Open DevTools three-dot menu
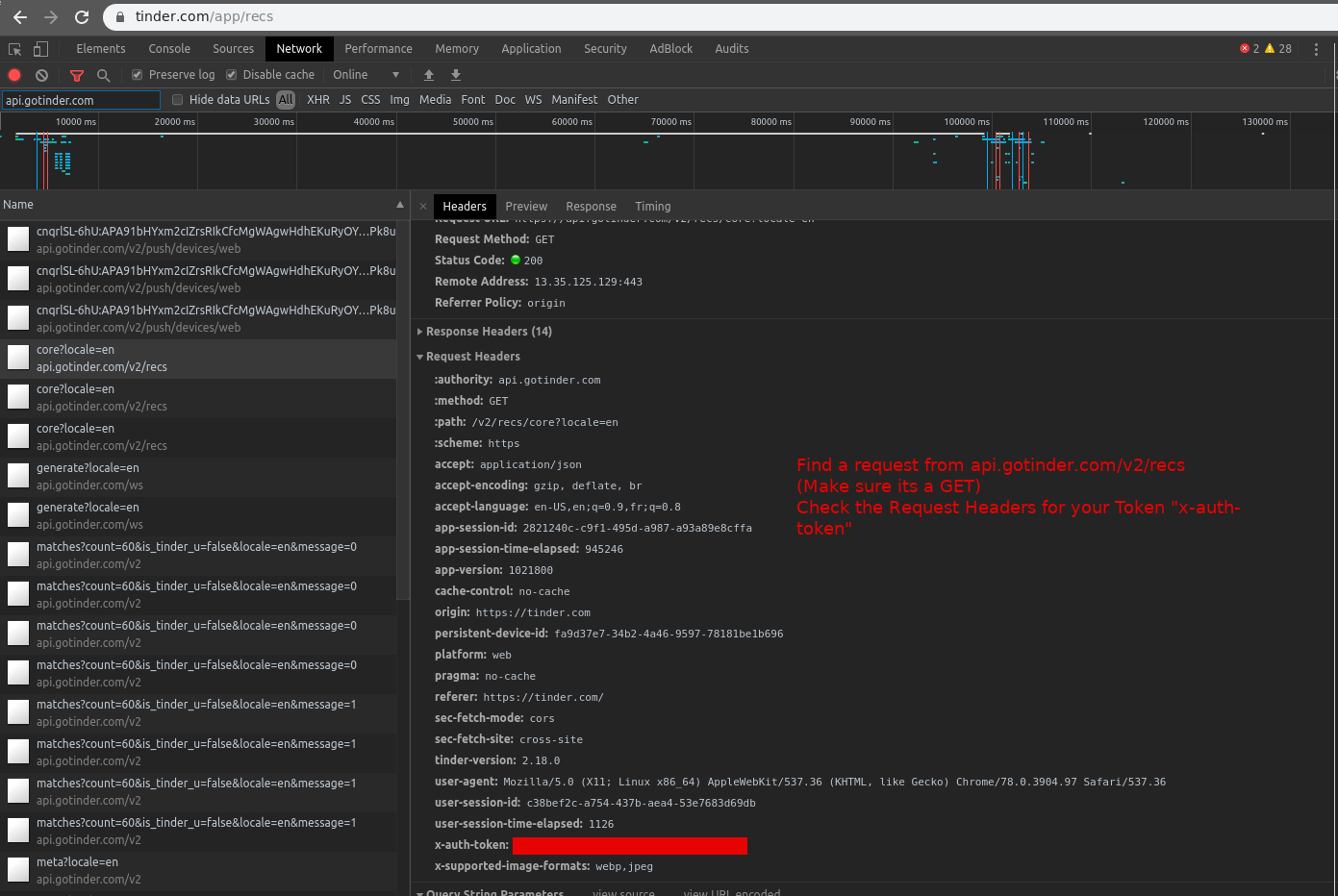This screenshot has width=1338, height=896. coord(1317,49)
